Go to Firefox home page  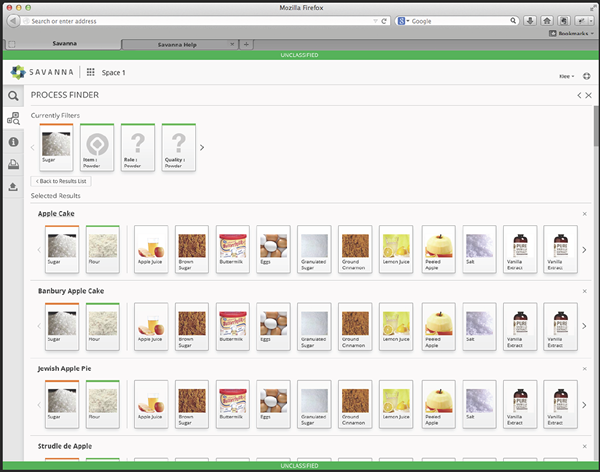click(547, 21)
